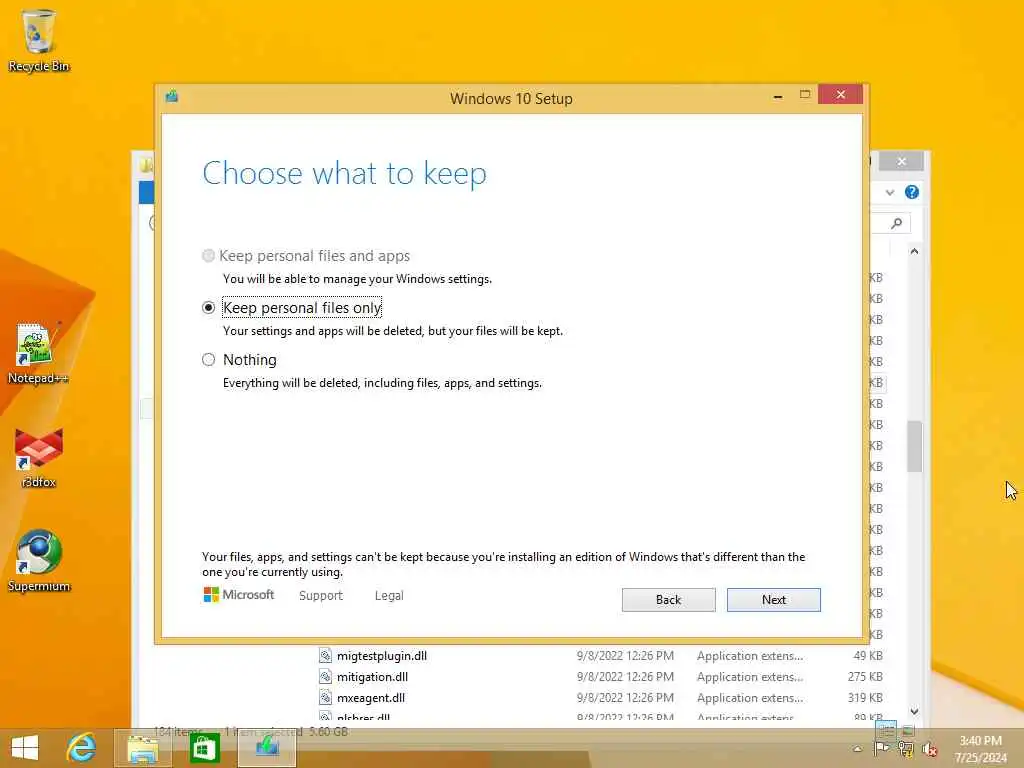Launch the r3dfox desktop shortcut
This screenshot has width=1024, height=768.
pyautogui.click(x=39, y=457)
